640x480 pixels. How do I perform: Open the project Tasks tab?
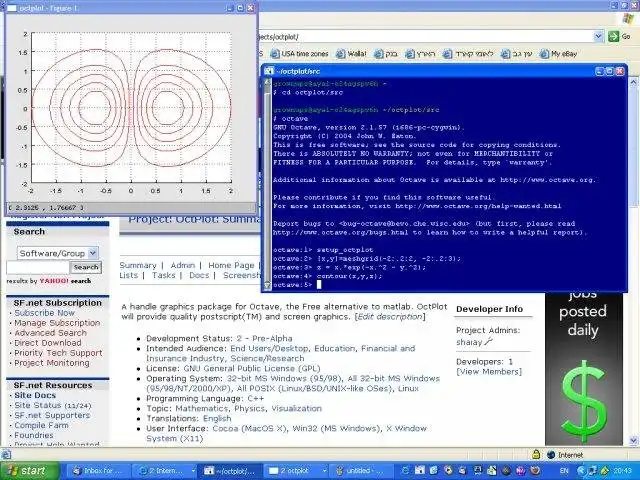pos(163,276)
